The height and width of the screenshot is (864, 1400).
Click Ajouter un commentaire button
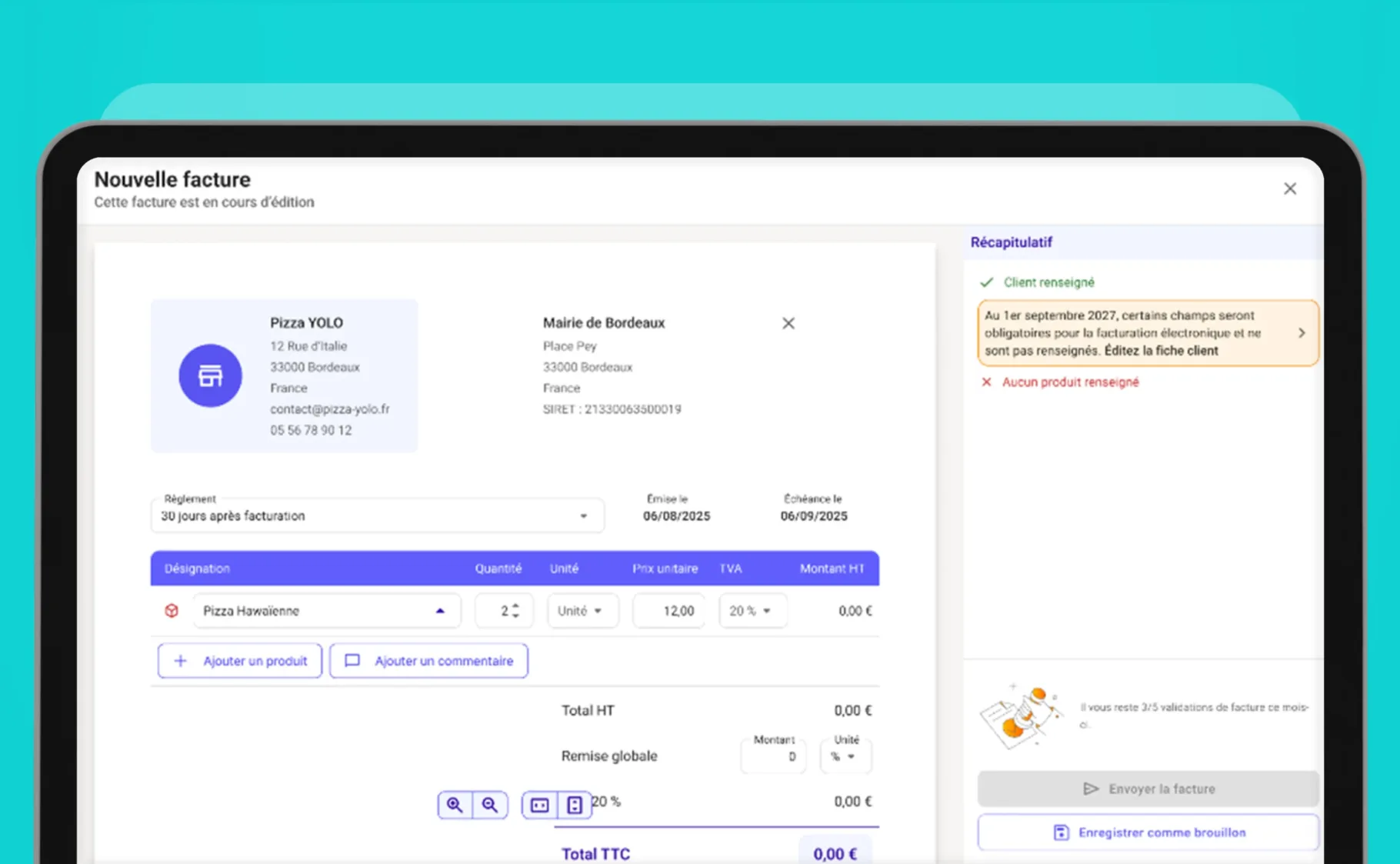coord(428,661)
